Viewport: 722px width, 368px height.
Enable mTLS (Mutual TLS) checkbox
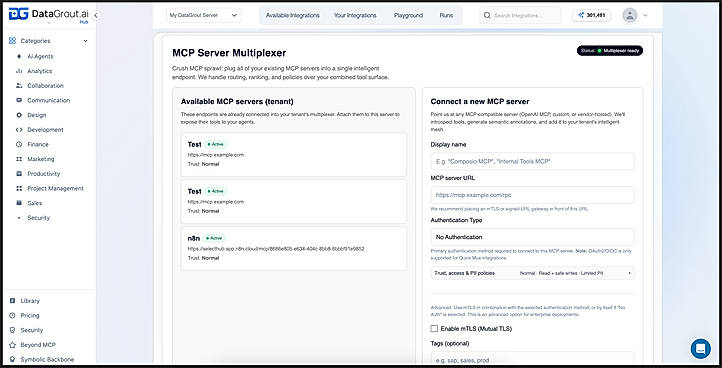(434, 329)
